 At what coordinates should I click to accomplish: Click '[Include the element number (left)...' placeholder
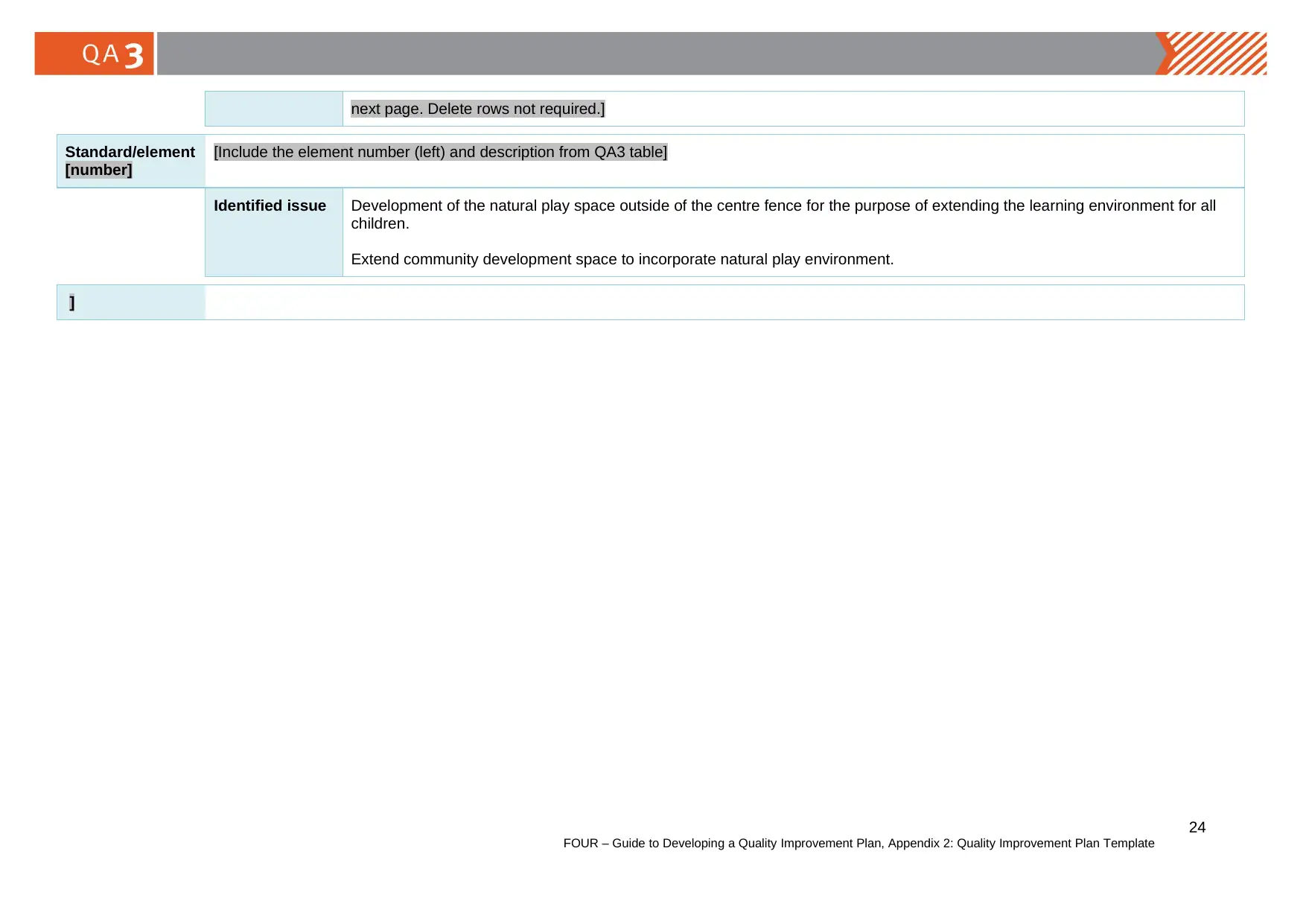pyautogui.click(x=440, y=152)
